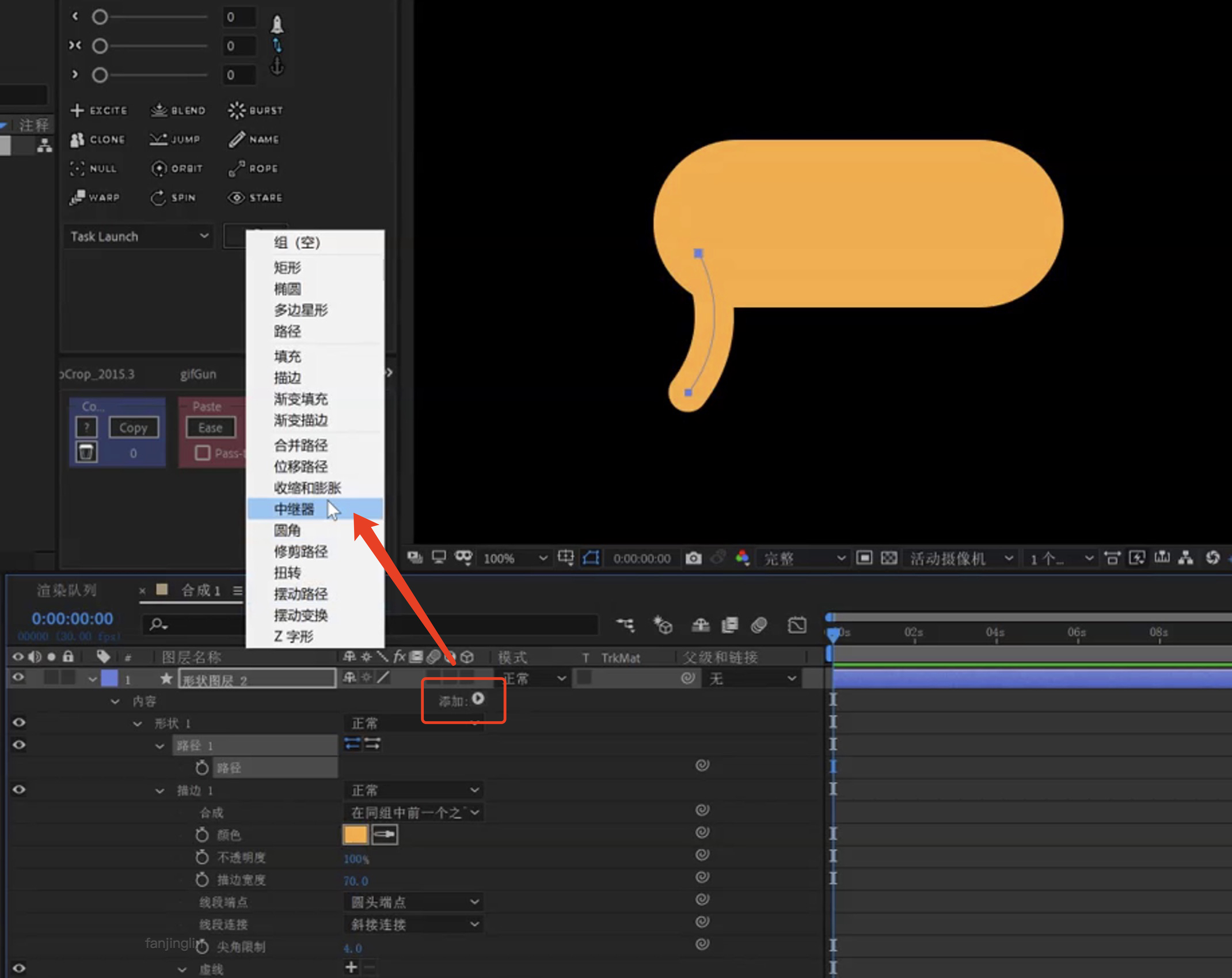Click the Copy button in ease panel
The width and height of the screenshot is (1232, 978).
[x=134, y=428]
